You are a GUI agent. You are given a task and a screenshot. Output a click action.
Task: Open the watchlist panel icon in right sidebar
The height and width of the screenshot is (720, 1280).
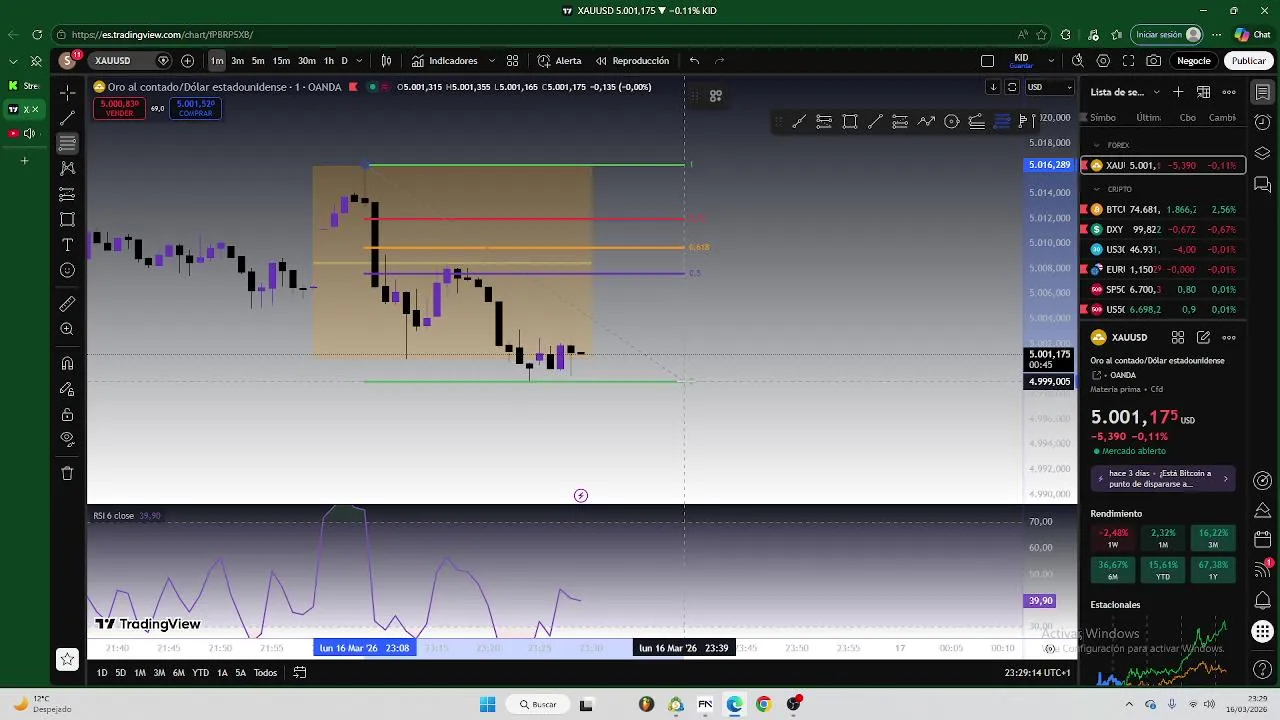[1263, 92]
